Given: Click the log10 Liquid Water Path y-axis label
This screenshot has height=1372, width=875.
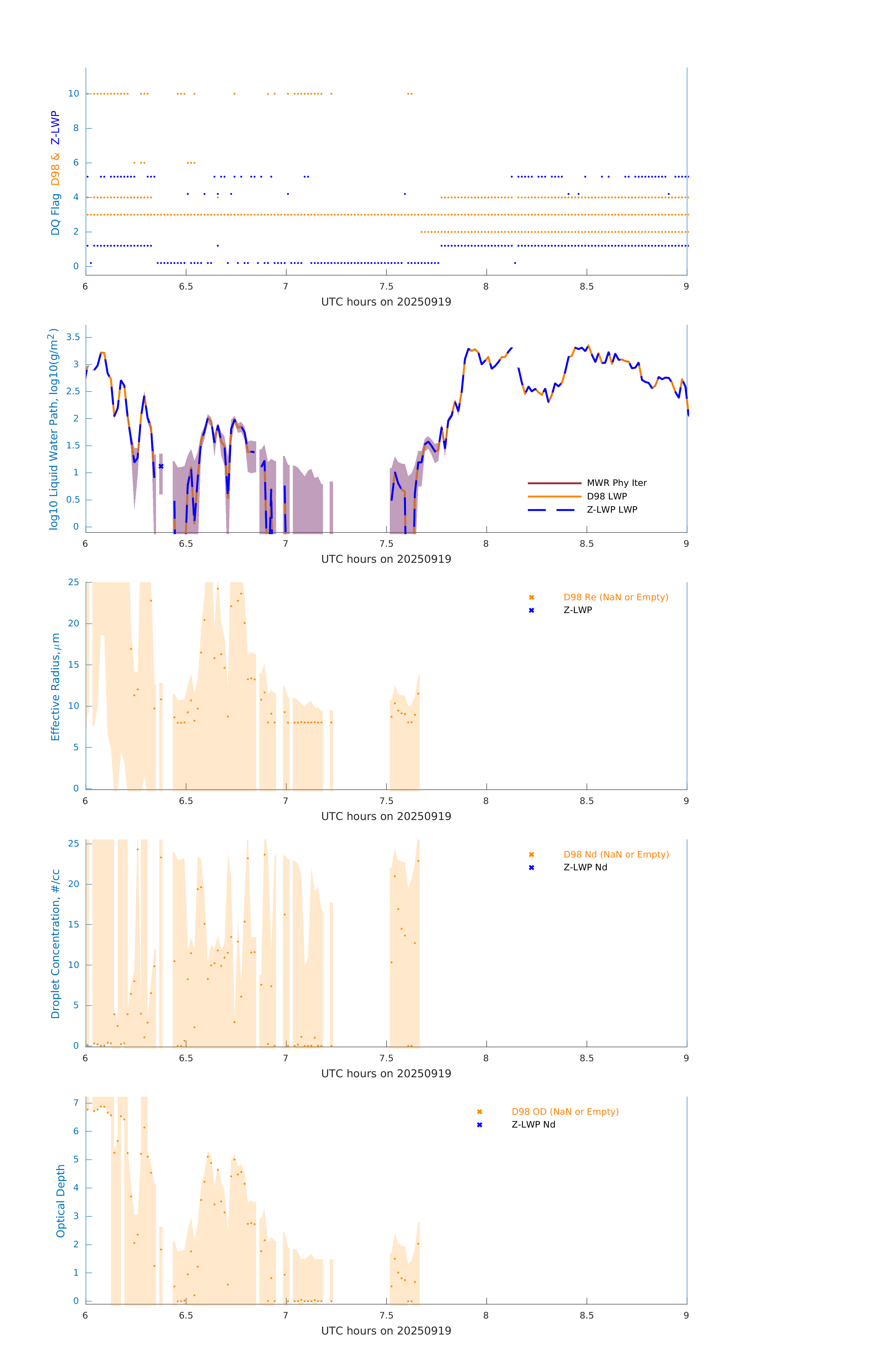Looking at the screenshot, I should (54, 429).
